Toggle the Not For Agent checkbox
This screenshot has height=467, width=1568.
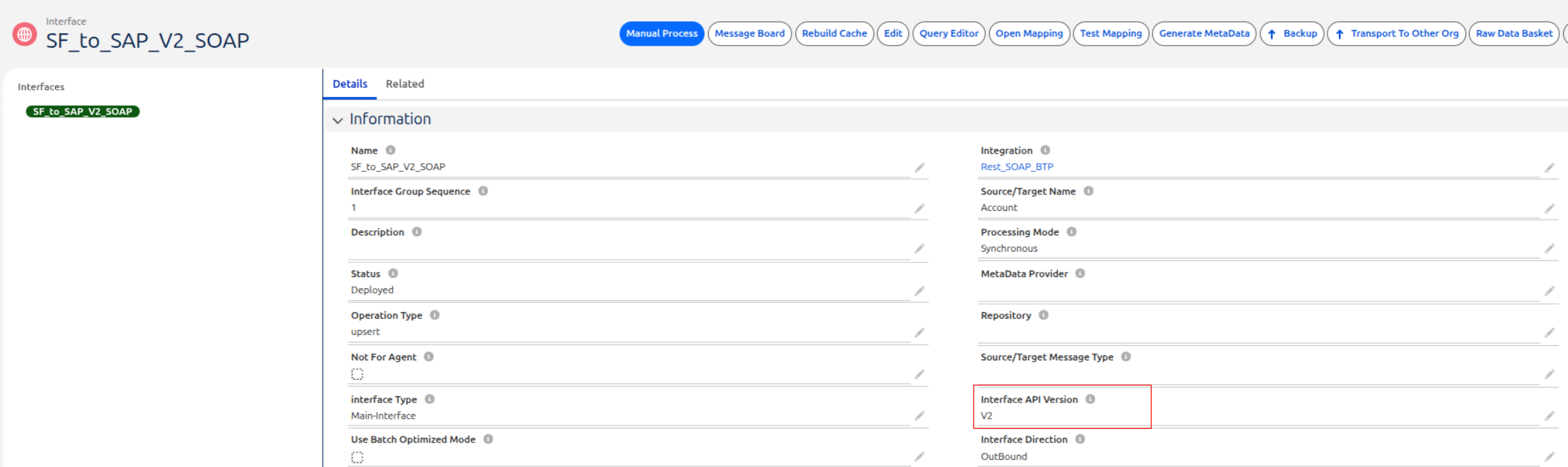(357, 374)
